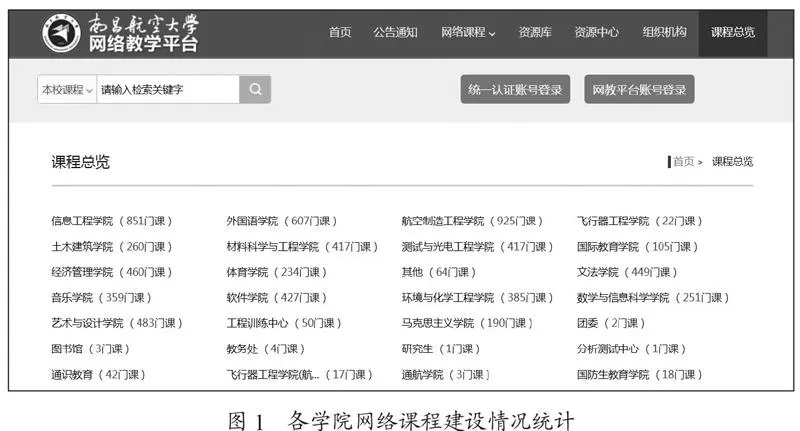Open 艺术与设计学院 (483门课)
This screenshot has height=431, width=800.
pyautogui.click(x=117, y=323)
